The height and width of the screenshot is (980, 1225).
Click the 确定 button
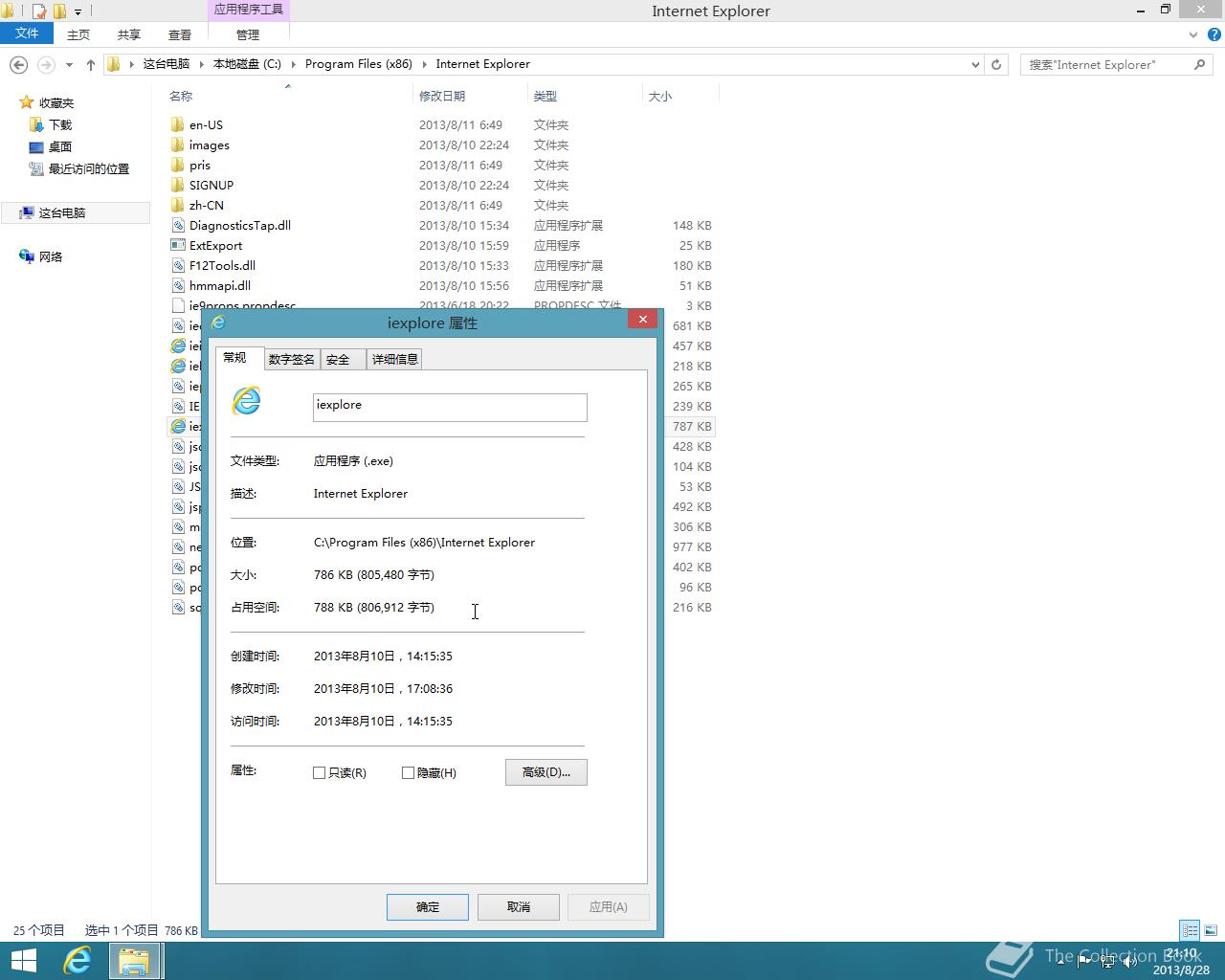pos(428,906)
